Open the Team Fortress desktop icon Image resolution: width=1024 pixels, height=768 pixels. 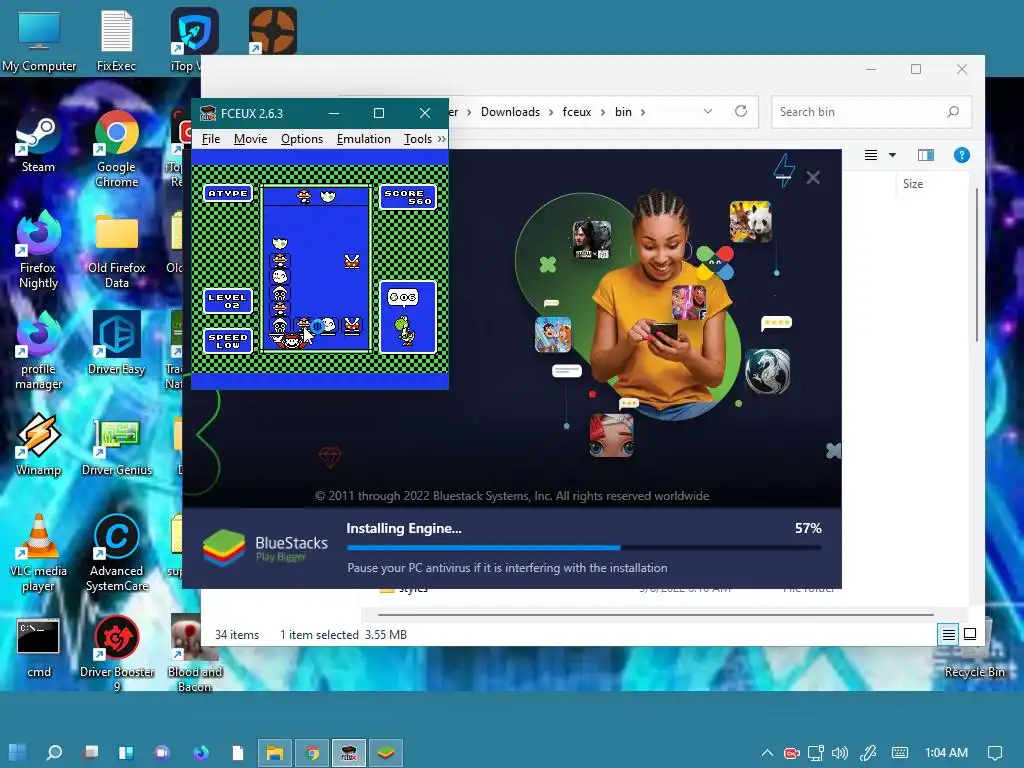272,31
